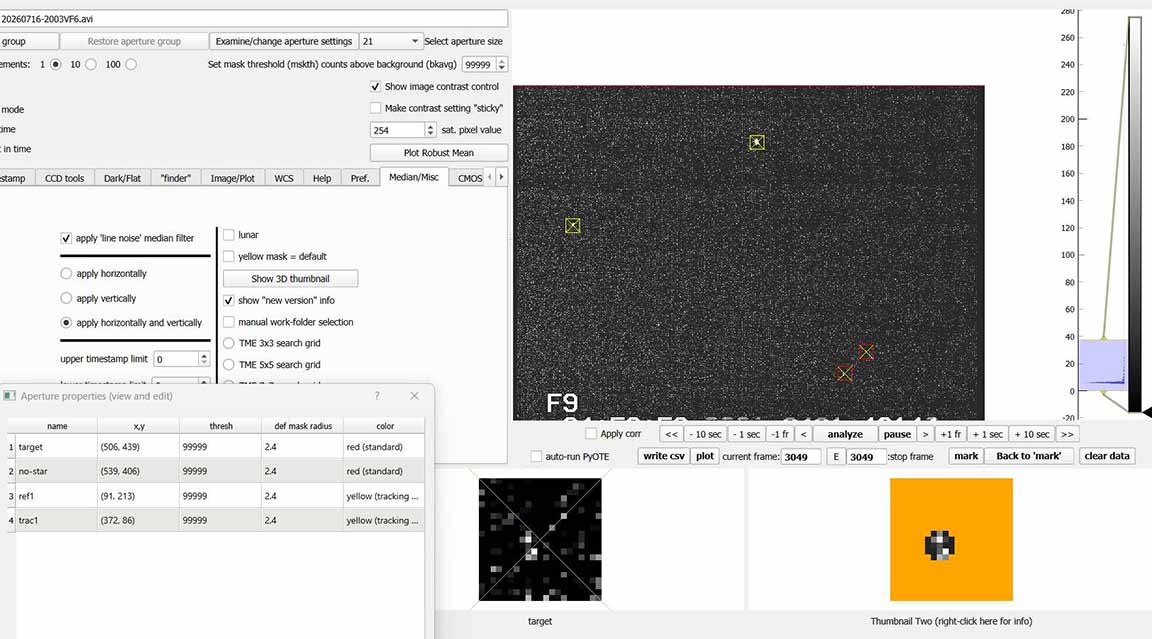The width and height of the screenshot is (1152, 639).
Task: Advance ten seconds with '+ 10 sec'
Action: tap(1032, 434)
